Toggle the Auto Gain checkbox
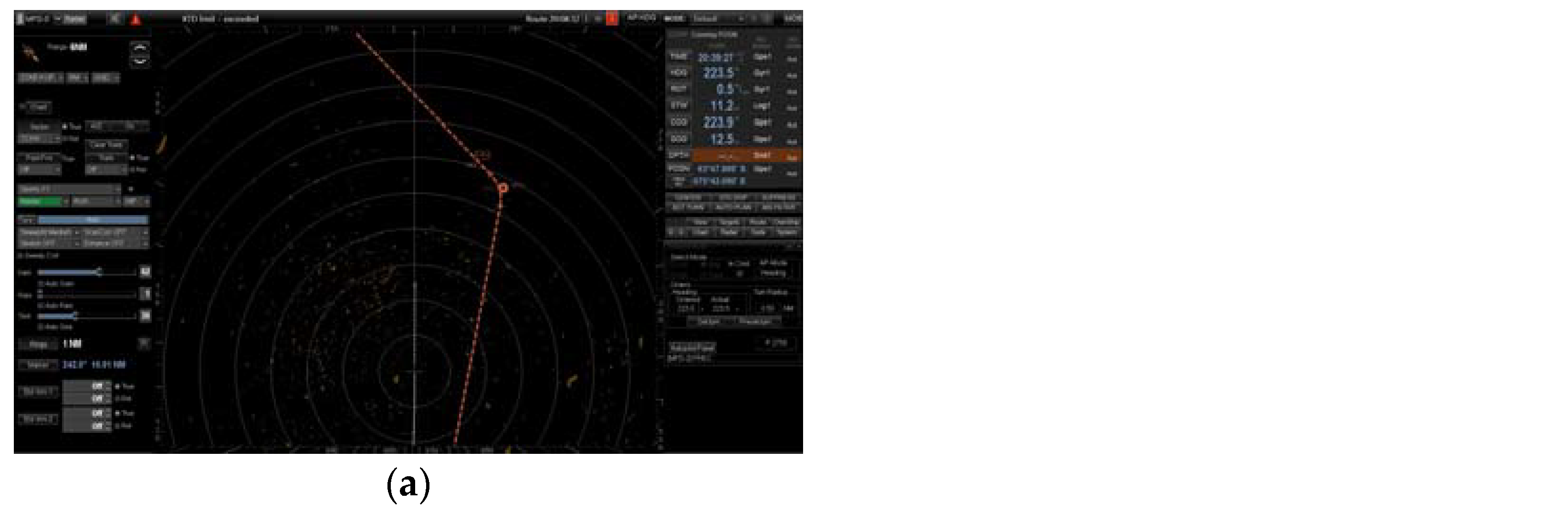This screenshot has width=1568, height=512. pos(41,283)
